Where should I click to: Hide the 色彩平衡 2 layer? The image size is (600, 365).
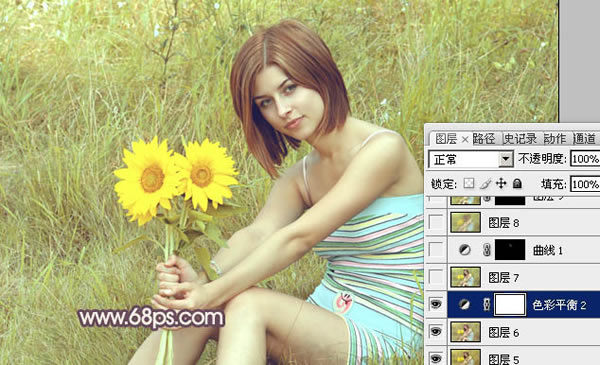436,305
